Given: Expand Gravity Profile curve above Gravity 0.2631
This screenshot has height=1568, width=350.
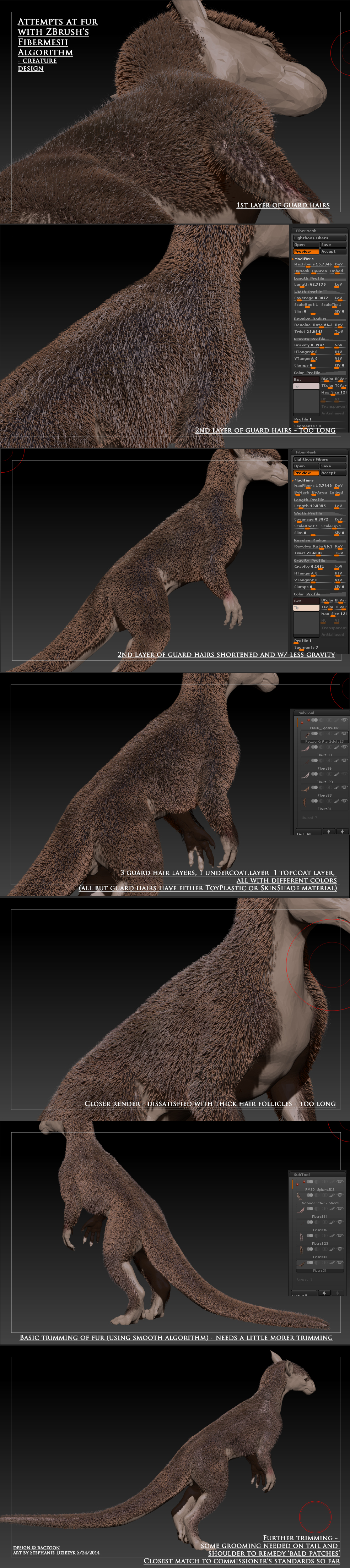Looking at the screenshot, I should (x=319, y=561).
